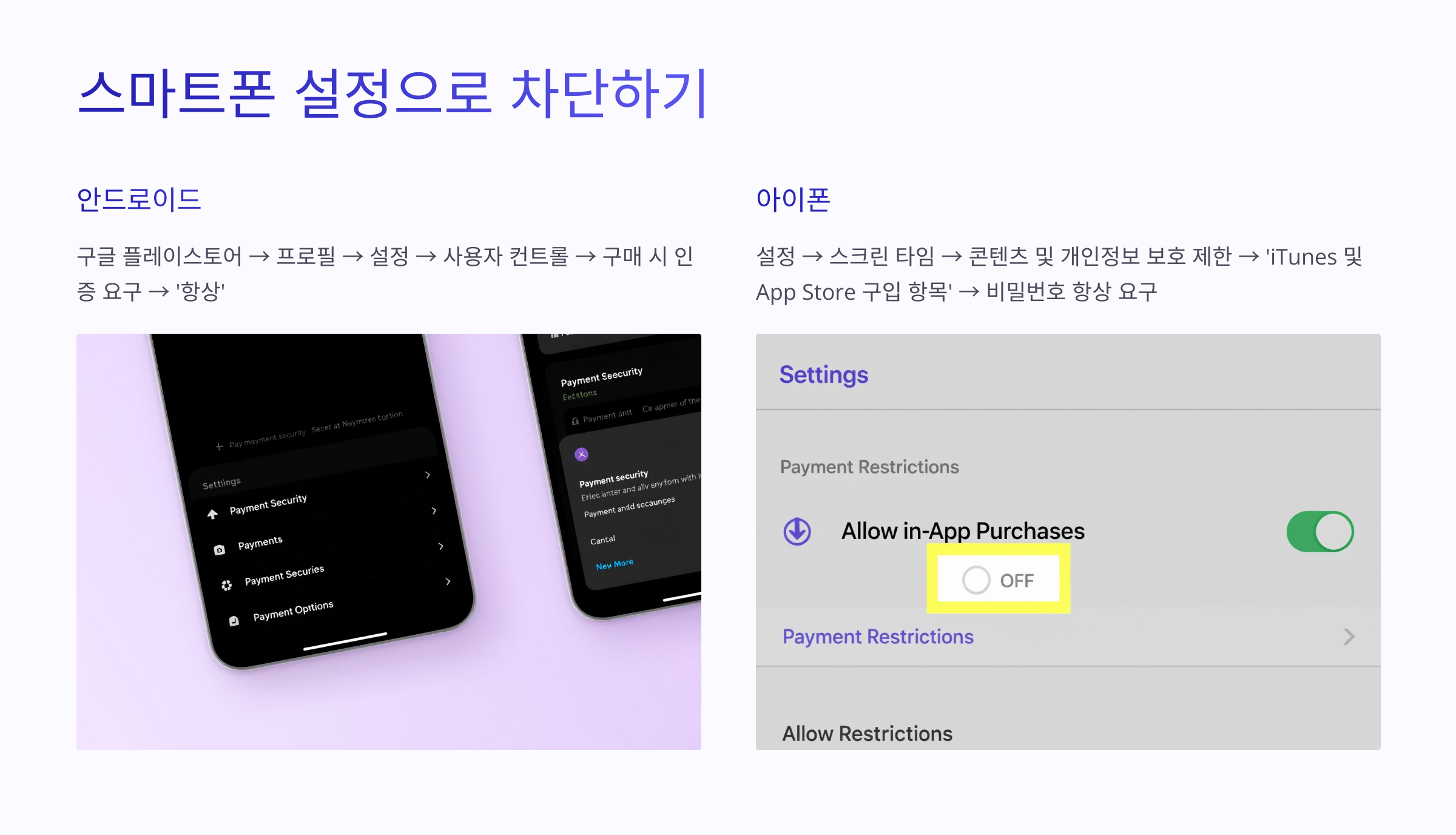This screenshot has width=1456, height=835.
Task: Click the gear icon next to Payment Securies
Action: click(x=226, y=585)
